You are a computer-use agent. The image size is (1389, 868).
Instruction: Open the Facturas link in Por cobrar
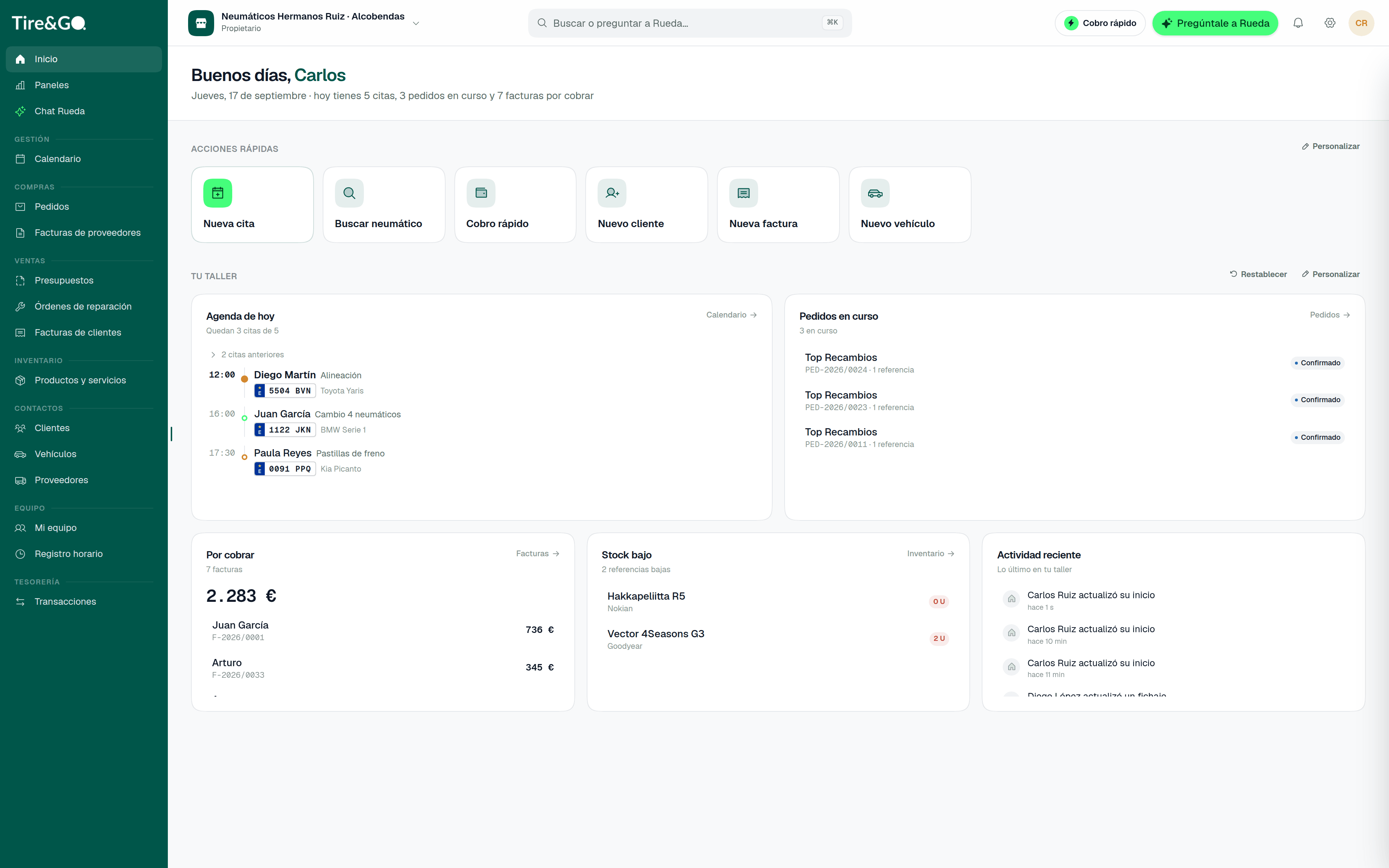(x=537, y=553)
